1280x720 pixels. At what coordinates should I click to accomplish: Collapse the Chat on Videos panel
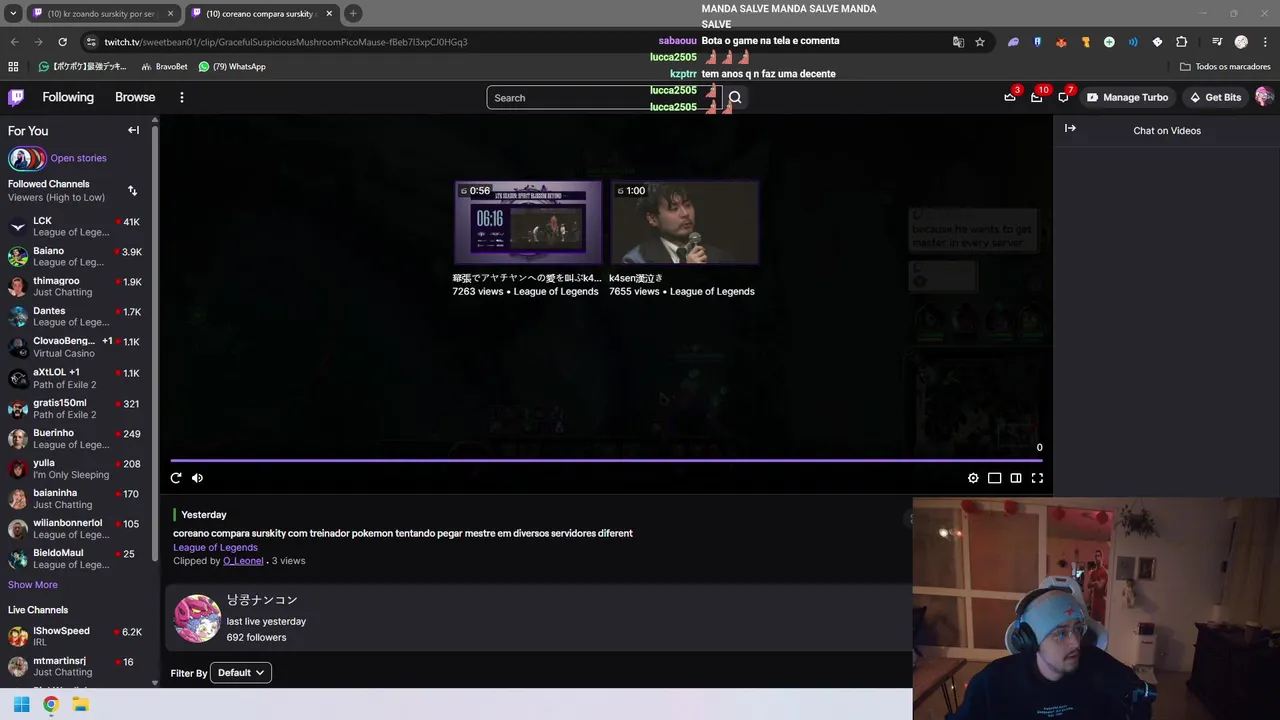click(1070, 128)
